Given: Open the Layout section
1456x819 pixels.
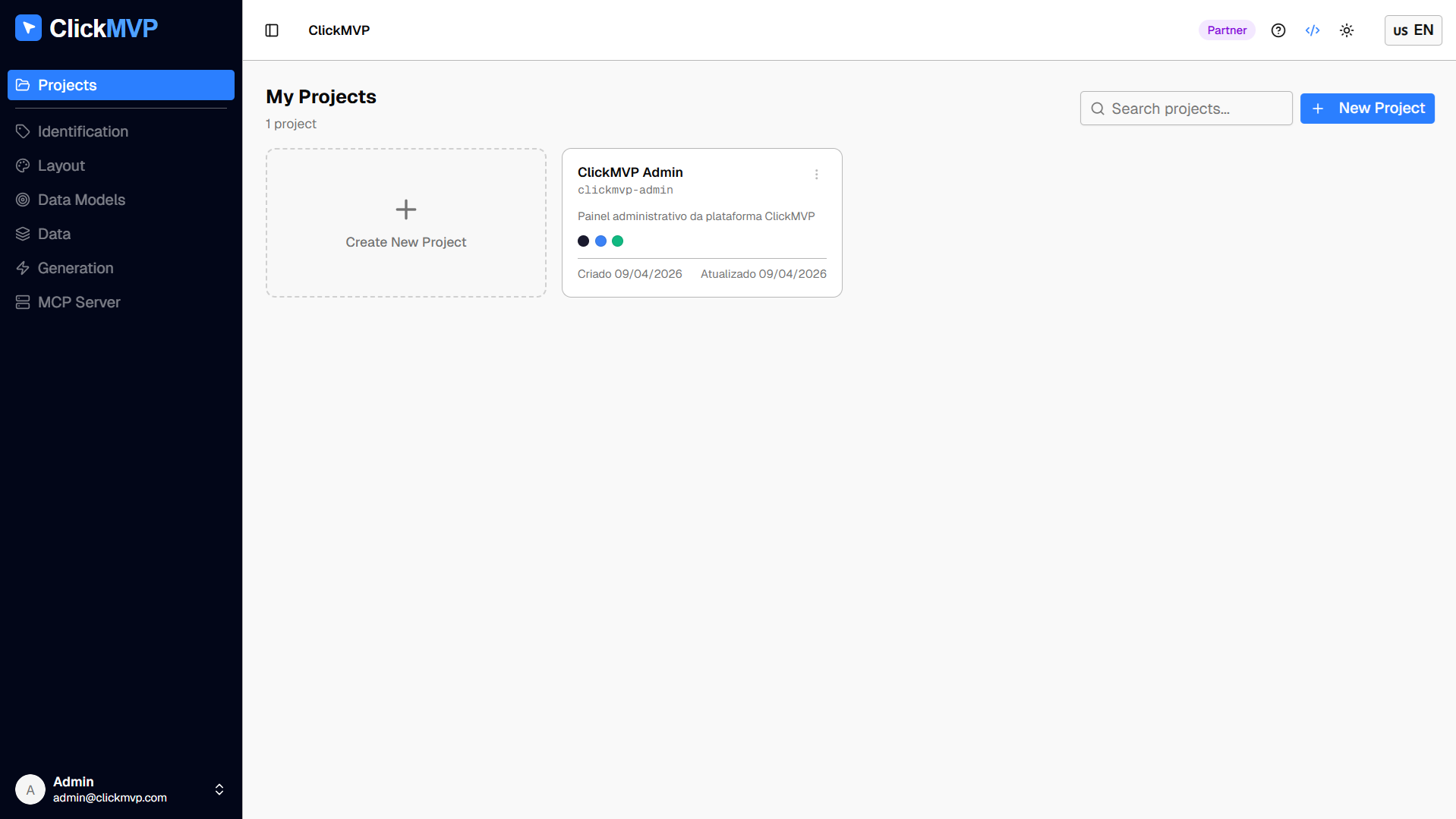Looking at the screenshot, I should click(x=121, y=165).
